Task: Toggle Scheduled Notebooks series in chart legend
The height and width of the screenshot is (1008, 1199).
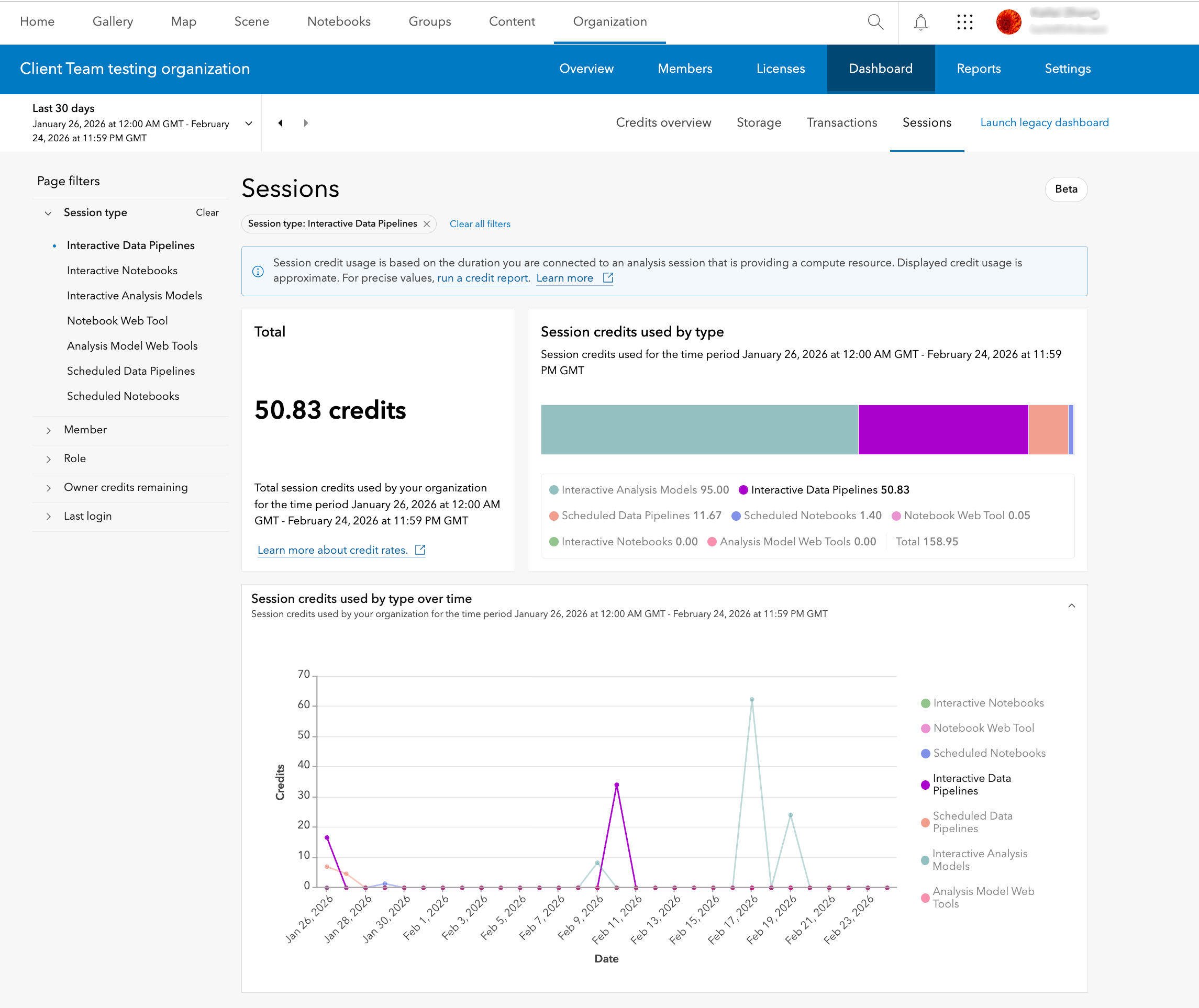Action: click(x=989, y=753)
